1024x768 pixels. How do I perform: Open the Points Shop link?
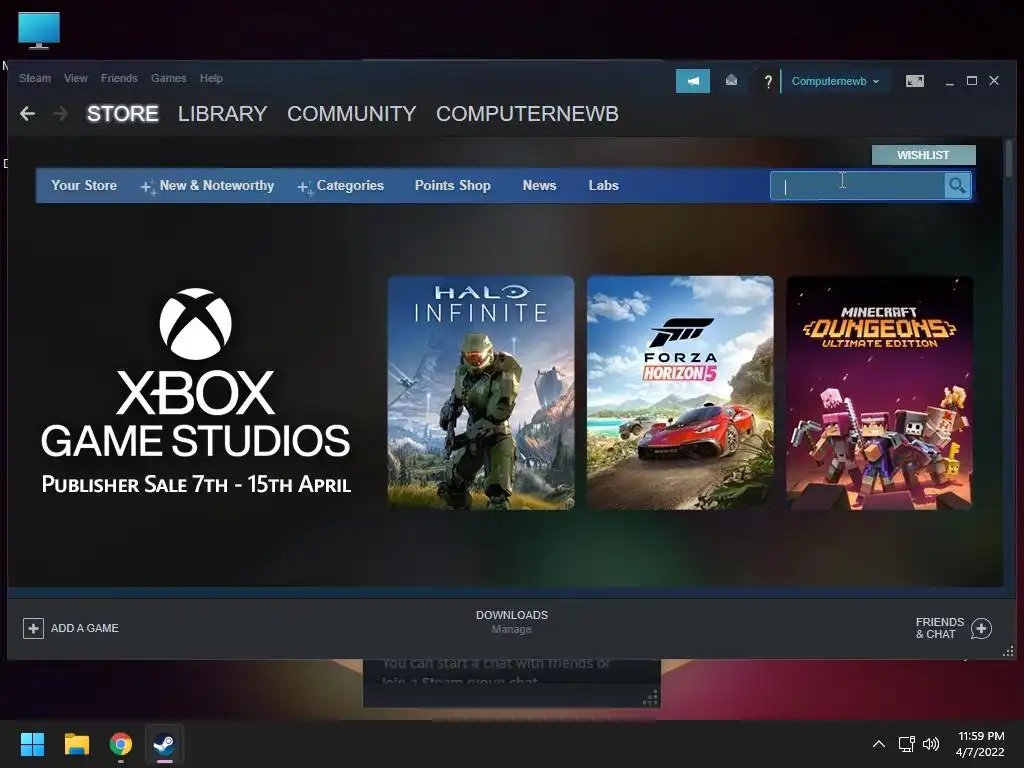[453, 185]
